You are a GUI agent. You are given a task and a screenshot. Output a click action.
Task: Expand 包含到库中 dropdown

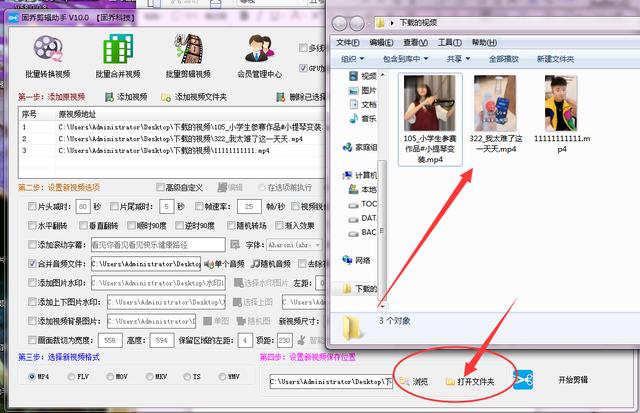point(405,59)
